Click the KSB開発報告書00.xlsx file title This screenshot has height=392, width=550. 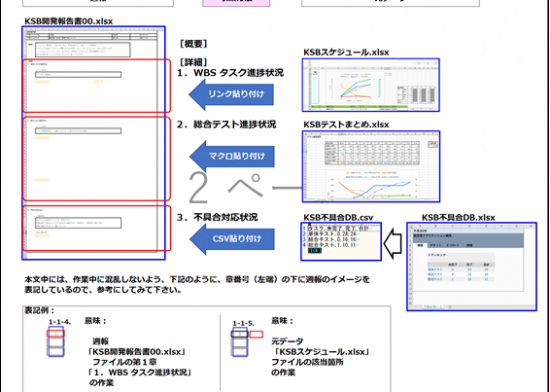pyautogui.click(x=69, y=21)
